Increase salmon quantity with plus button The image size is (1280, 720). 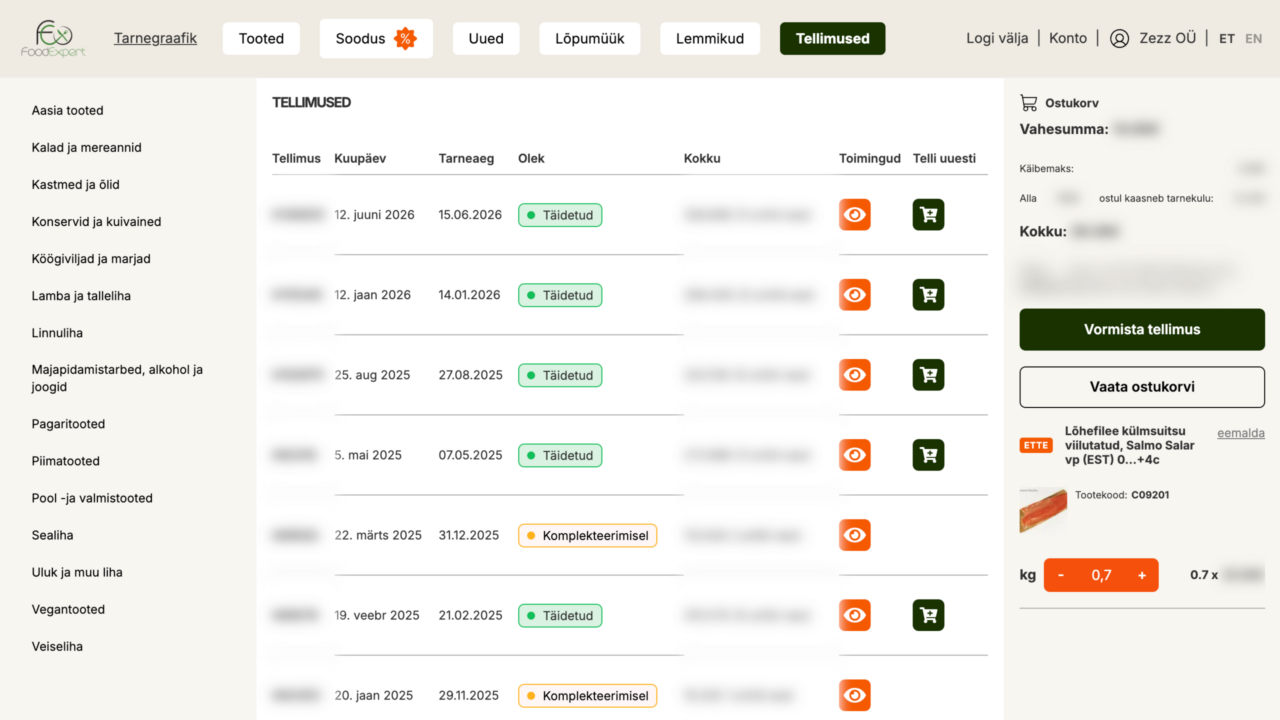[1142, 575]
